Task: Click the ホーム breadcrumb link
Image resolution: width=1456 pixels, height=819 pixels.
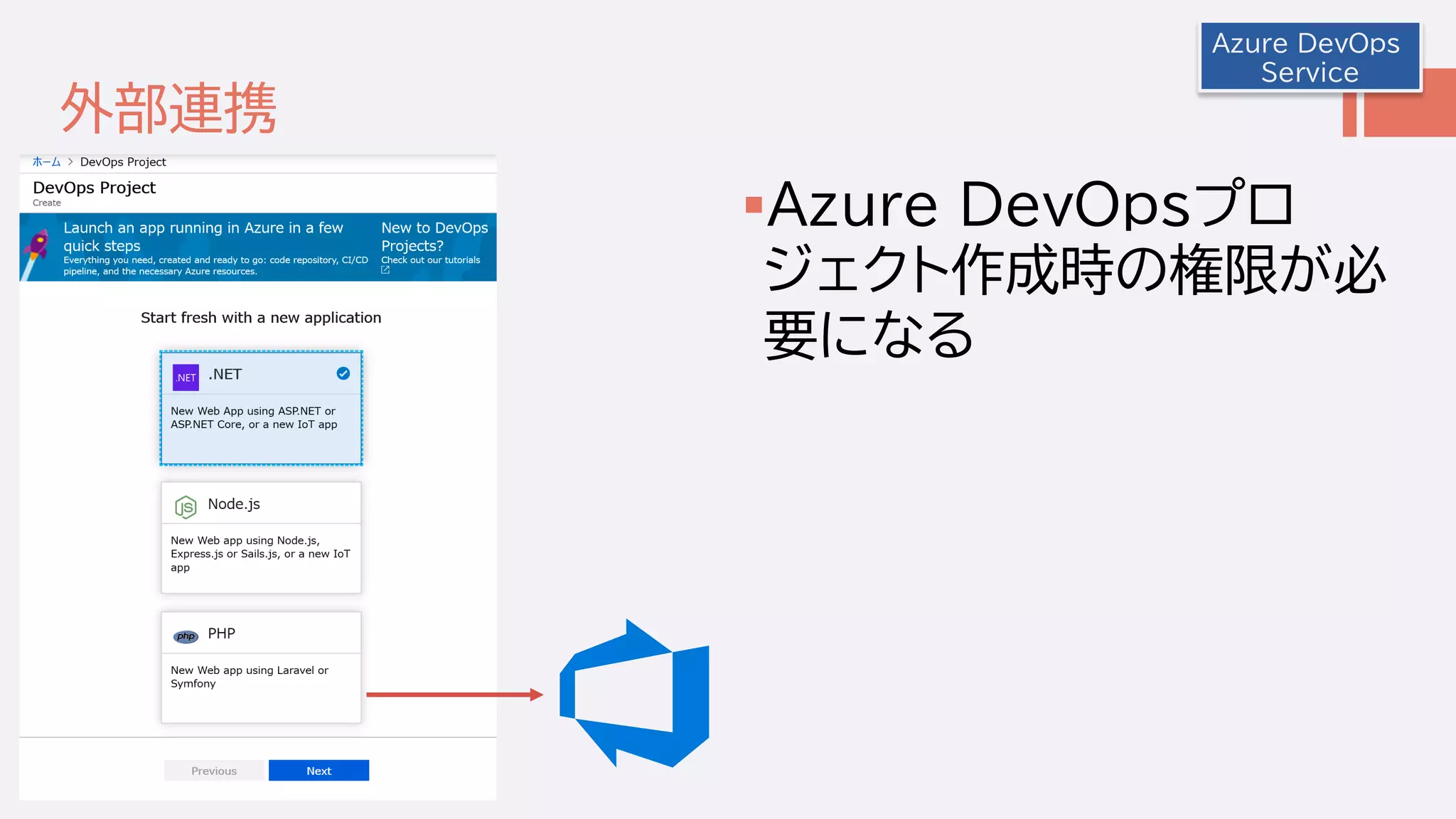Action: tap(46, 162)
